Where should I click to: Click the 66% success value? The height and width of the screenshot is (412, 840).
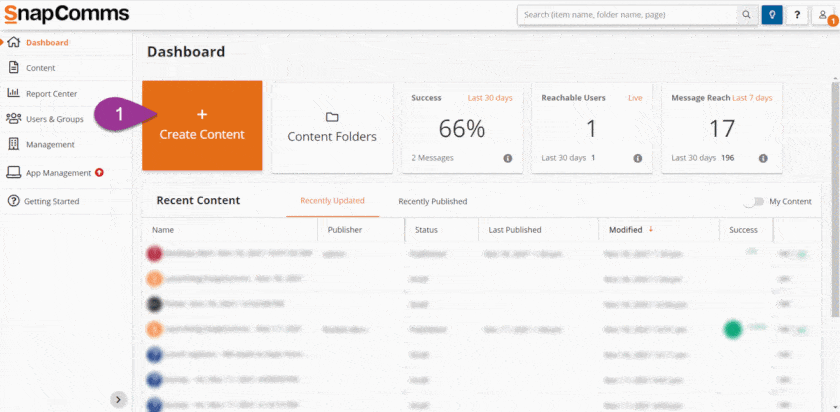pos(462,129)
